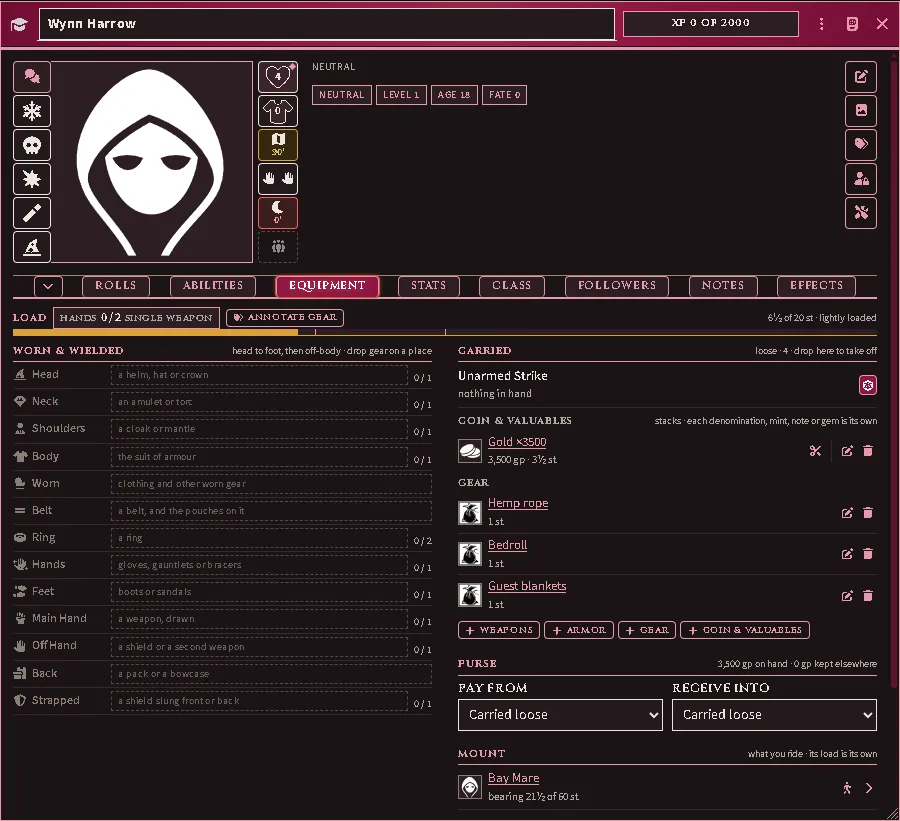Open the Gold ×3500 link
Screen dimensions: 900x821
click(x=517, y=442)
